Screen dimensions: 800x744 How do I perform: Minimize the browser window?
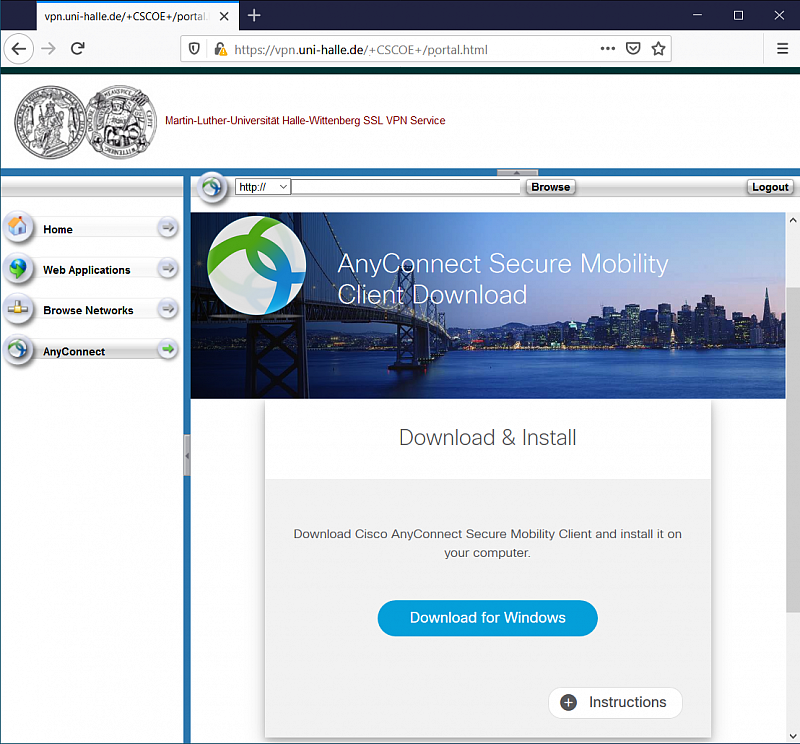697,15
